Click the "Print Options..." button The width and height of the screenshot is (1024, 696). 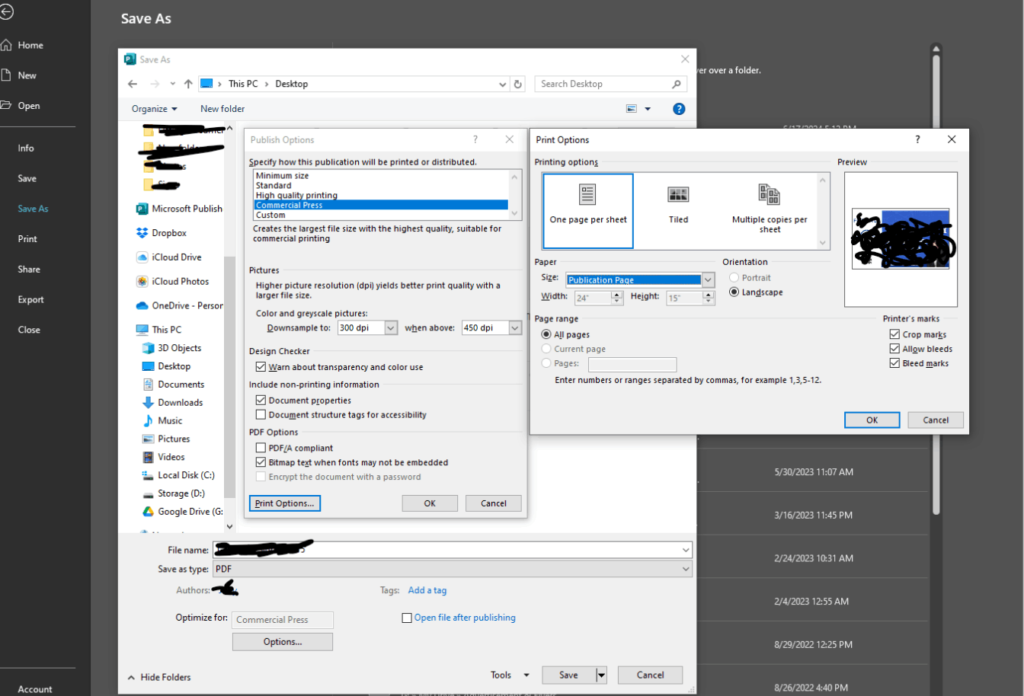coord(284,503)
